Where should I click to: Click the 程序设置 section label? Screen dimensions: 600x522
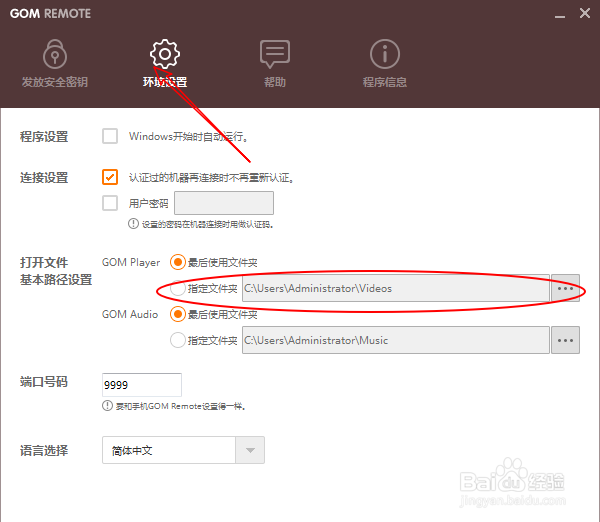pos(44,137)
